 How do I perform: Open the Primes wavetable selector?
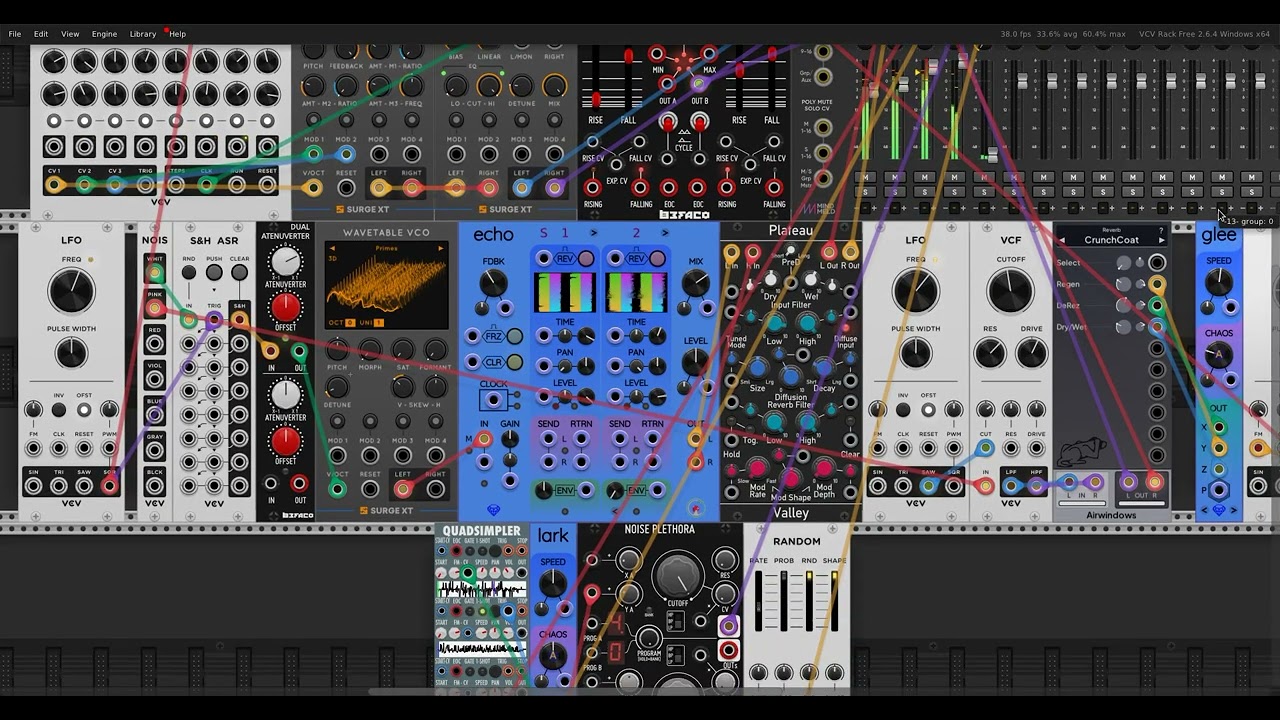[386, 249]
